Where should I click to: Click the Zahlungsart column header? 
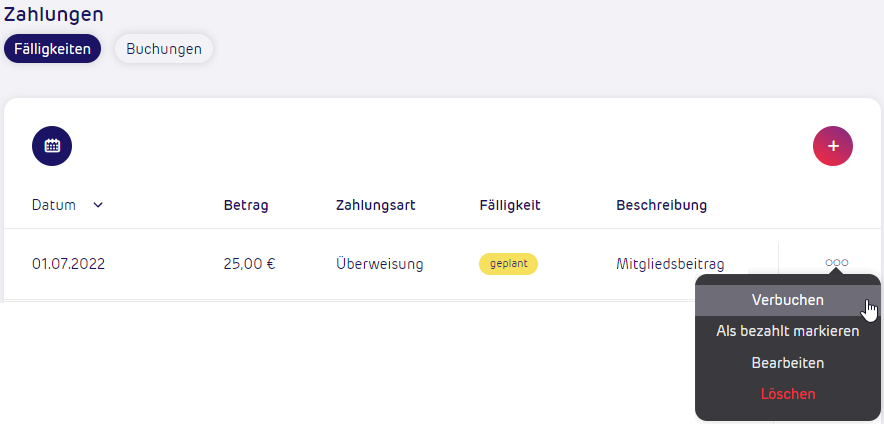click(376, 205)
